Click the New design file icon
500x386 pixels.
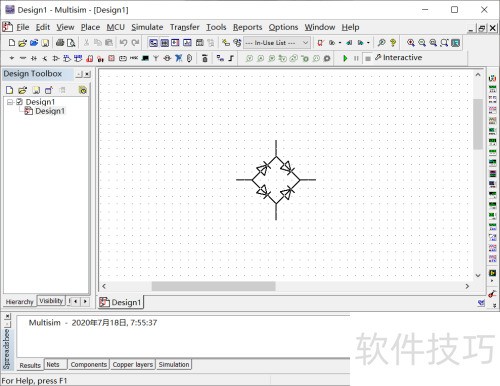[12, 43]
